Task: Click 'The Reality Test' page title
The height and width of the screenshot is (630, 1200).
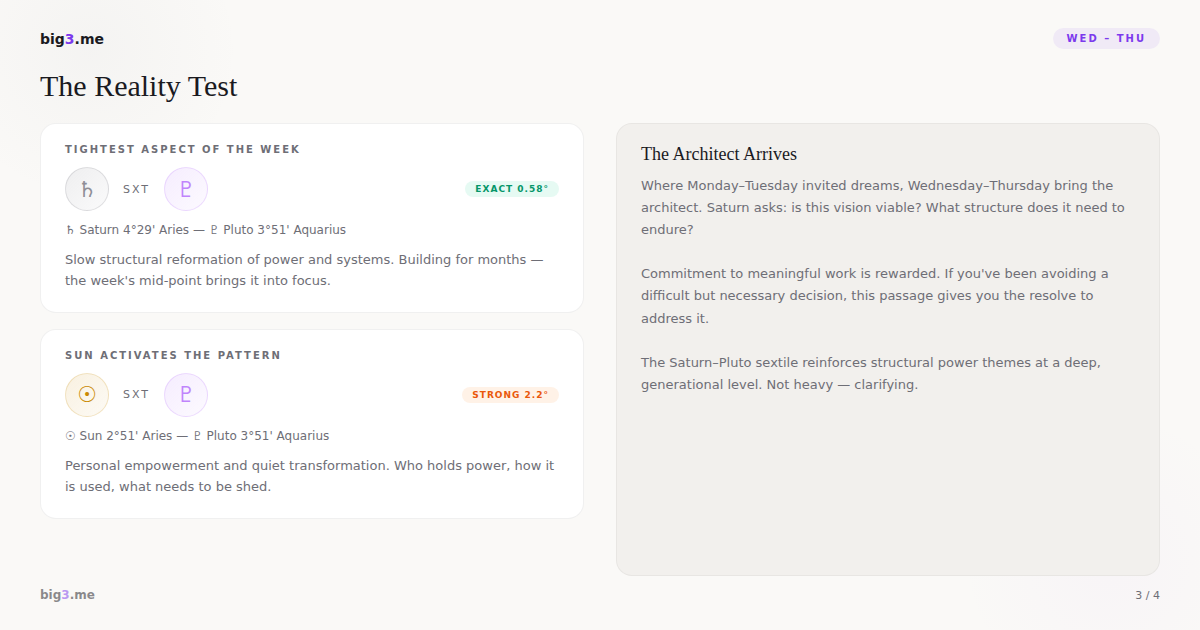Action: (139, 87)
